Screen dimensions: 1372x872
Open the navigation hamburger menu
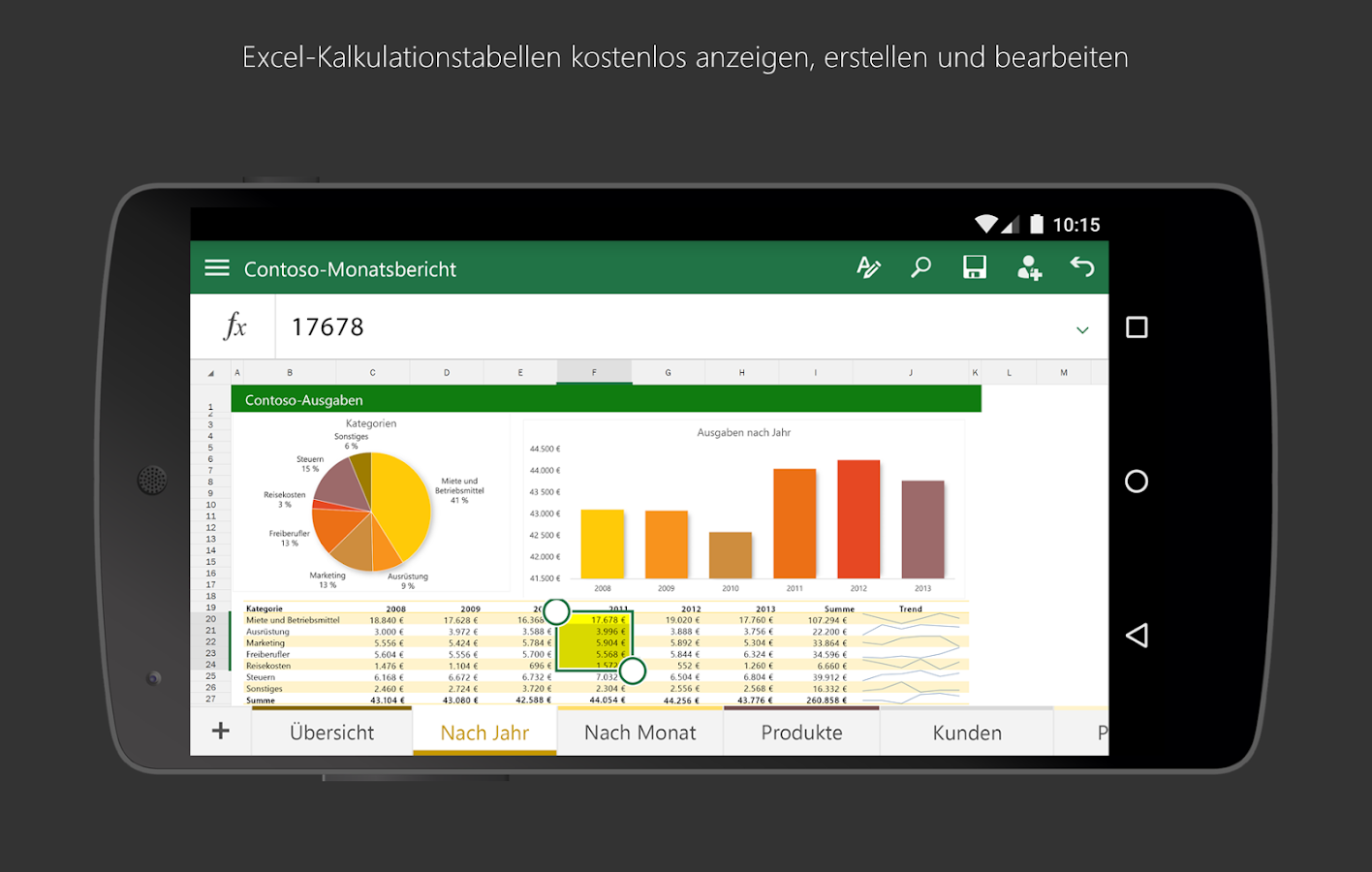216,267
